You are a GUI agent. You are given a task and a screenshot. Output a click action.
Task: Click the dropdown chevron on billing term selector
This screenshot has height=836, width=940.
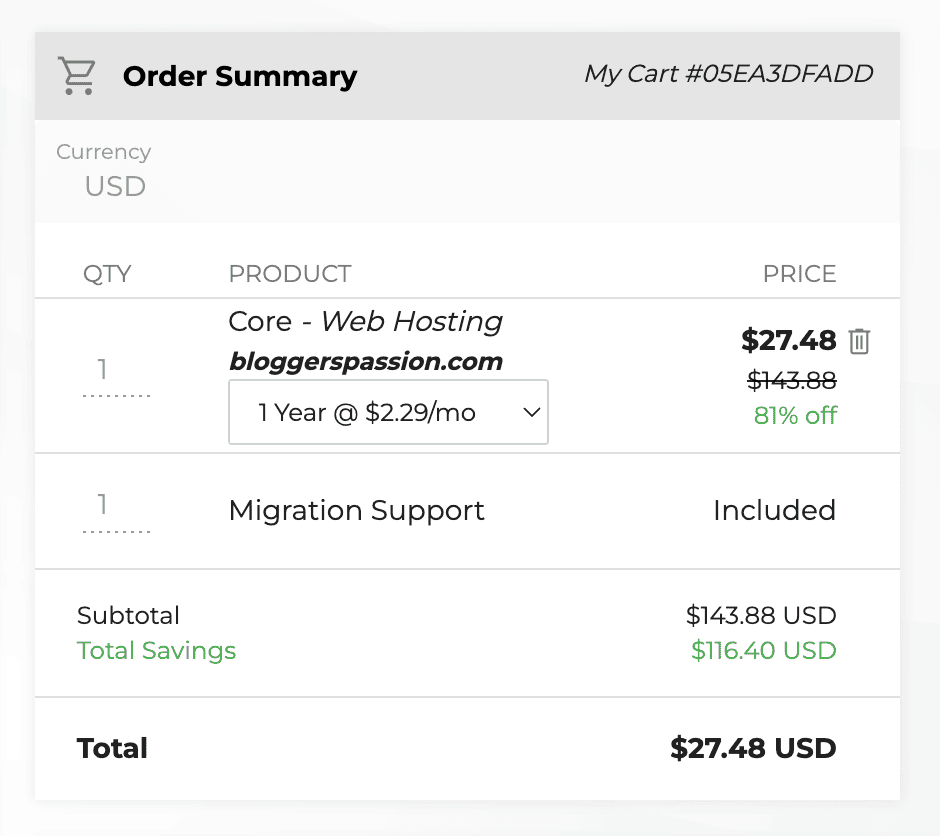point(530,411)
